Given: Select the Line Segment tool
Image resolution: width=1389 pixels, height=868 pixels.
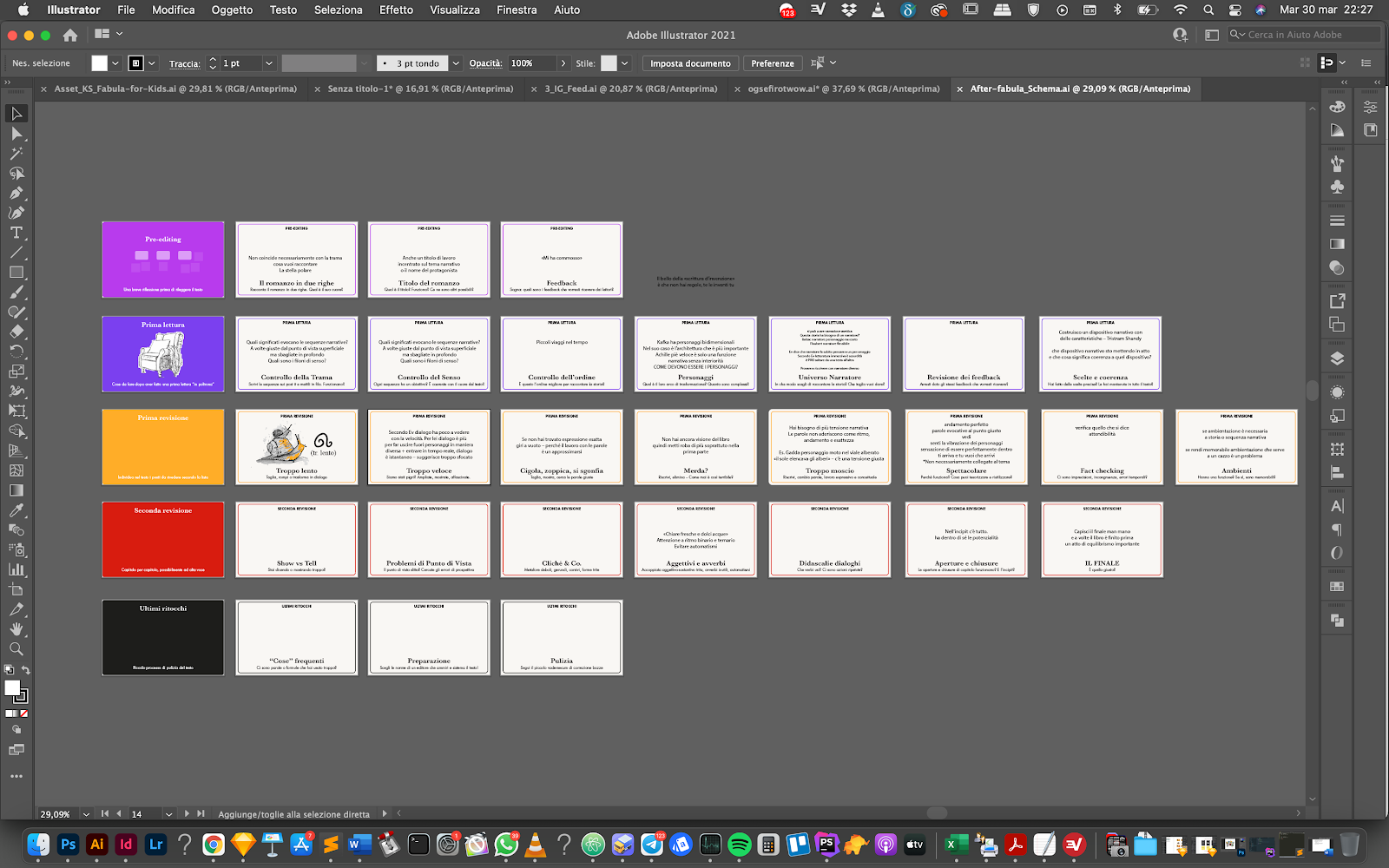Looking at the screenshot, I should click(16, 253).
